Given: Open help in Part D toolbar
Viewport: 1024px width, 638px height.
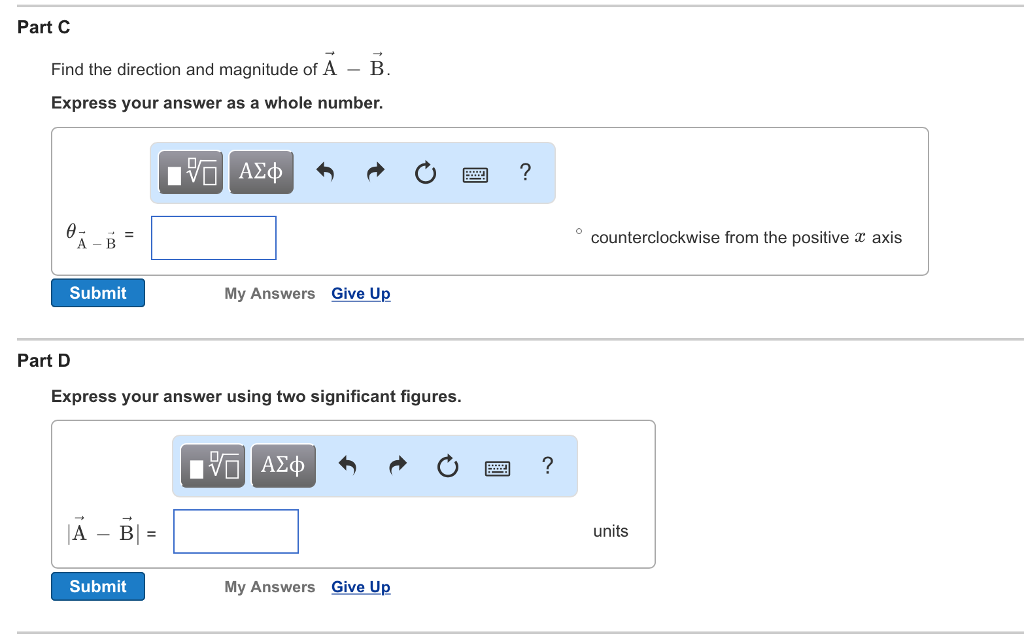Looking at the screenshot, I should 546,466.
